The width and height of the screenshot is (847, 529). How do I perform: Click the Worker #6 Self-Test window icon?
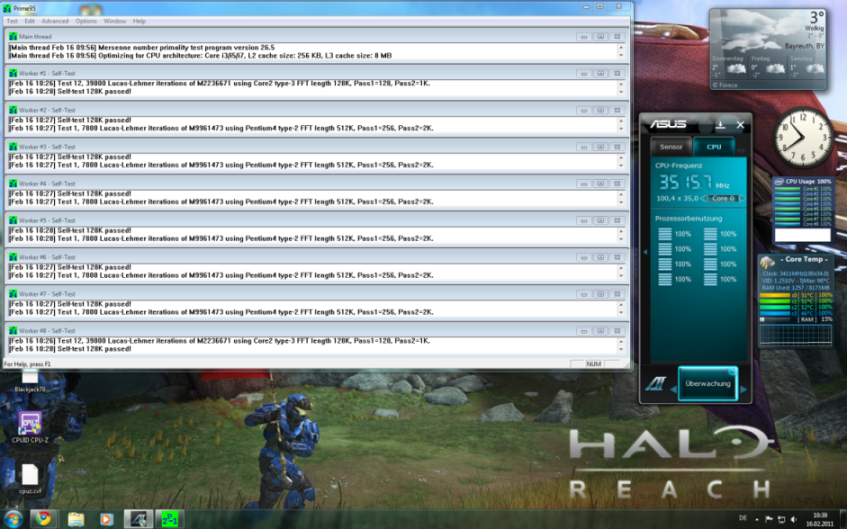(x=13, y=257)
